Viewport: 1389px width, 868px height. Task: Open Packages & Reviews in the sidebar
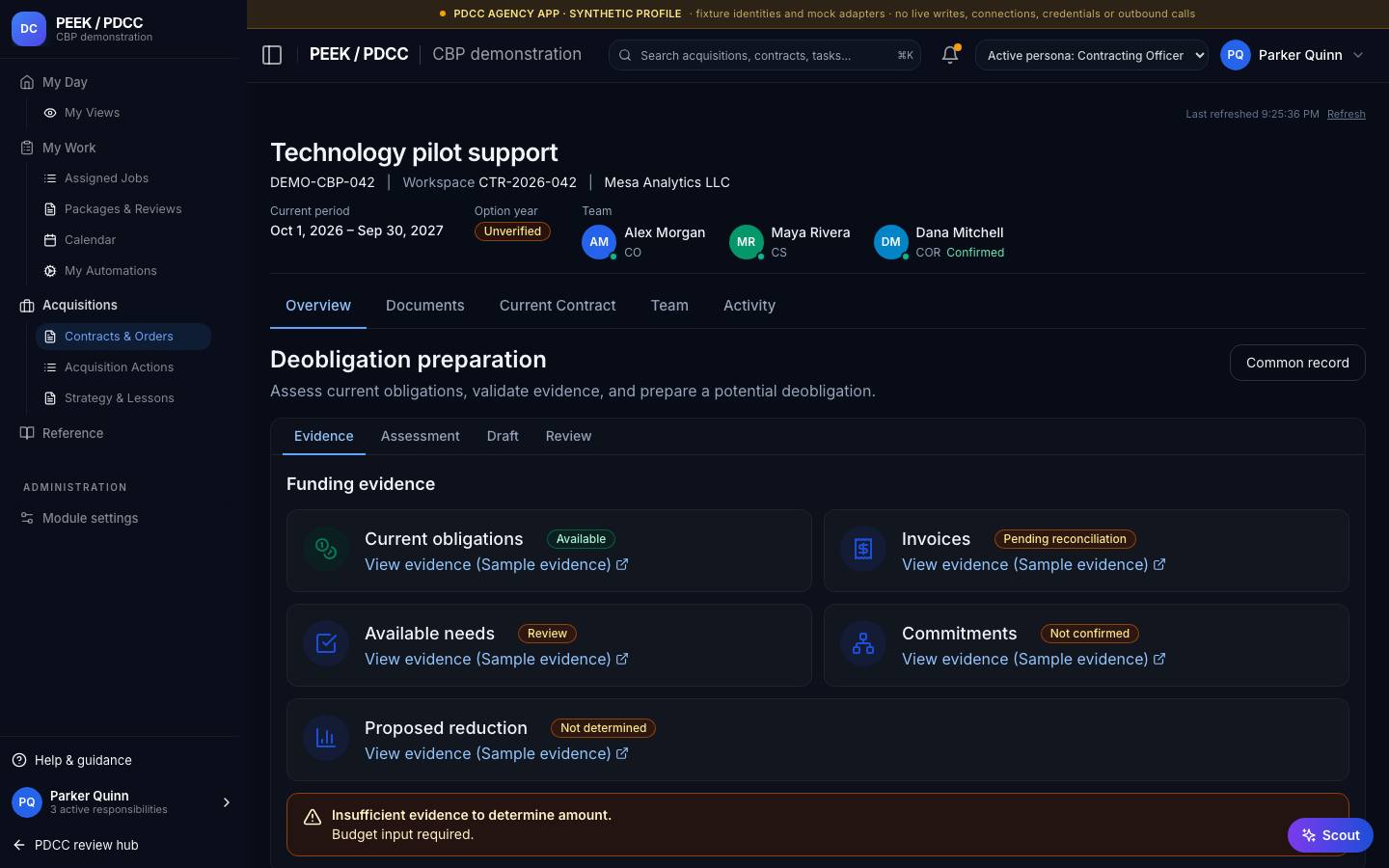[123, 209]
